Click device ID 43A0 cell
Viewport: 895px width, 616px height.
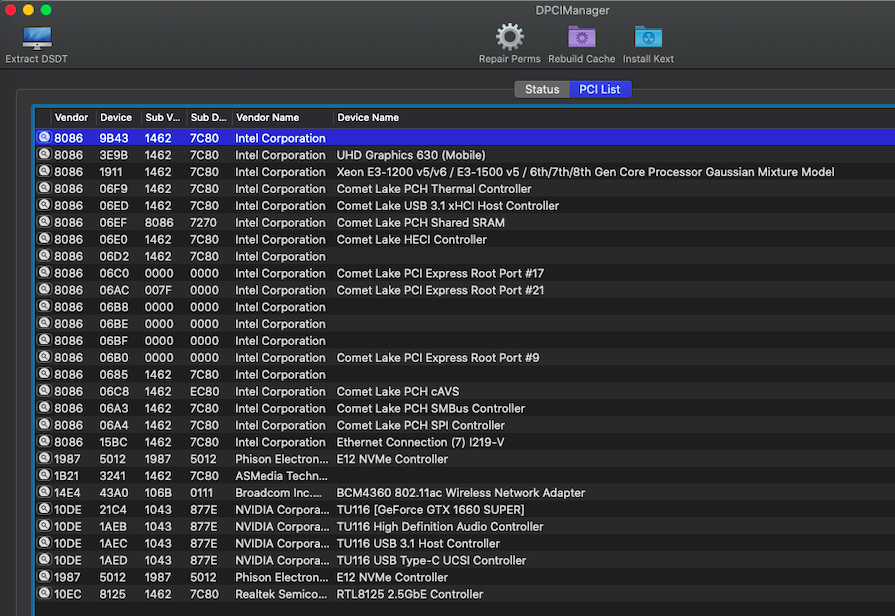[x=114, y=493]
